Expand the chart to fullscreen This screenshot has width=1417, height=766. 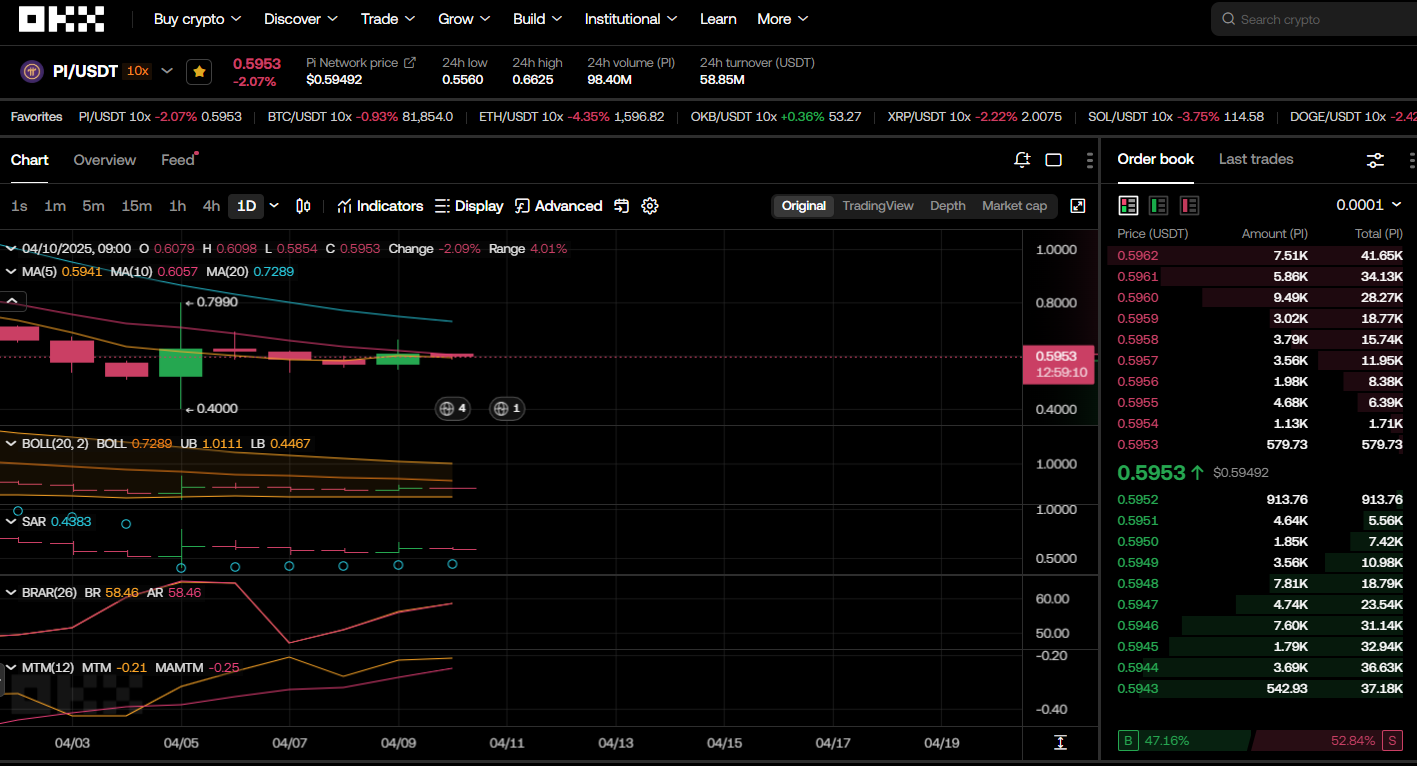1078,206
